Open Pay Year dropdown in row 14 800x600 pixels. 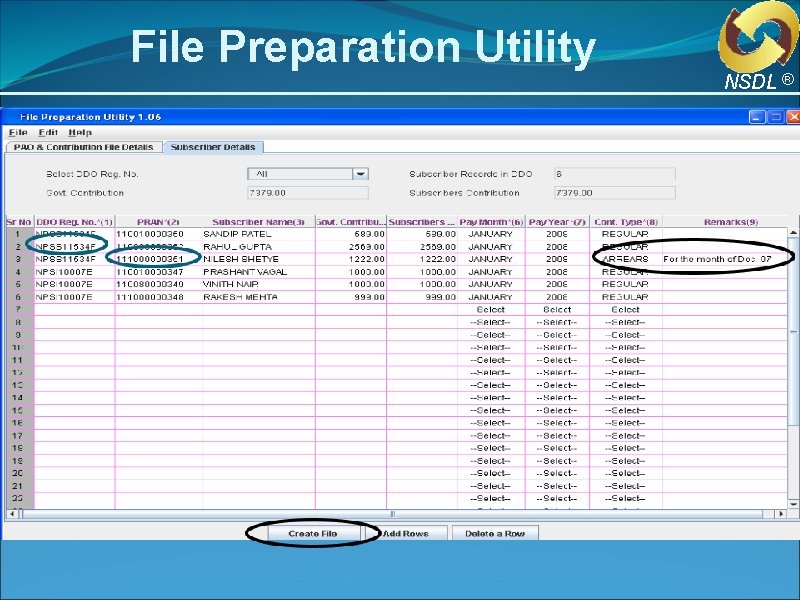tap(557, 398)
